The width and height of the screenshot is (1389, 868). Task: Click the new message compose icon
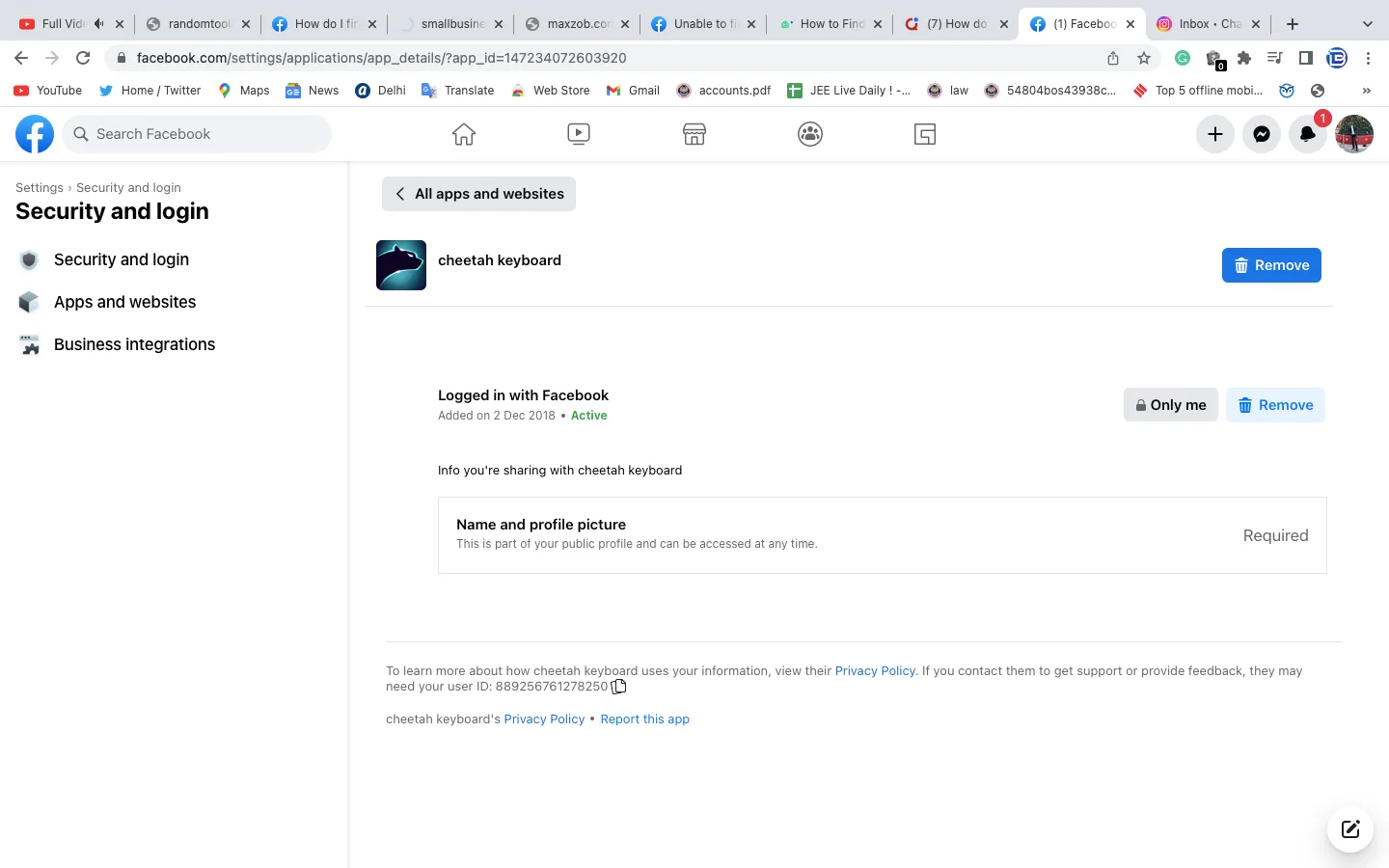(x=1350, y=829)
